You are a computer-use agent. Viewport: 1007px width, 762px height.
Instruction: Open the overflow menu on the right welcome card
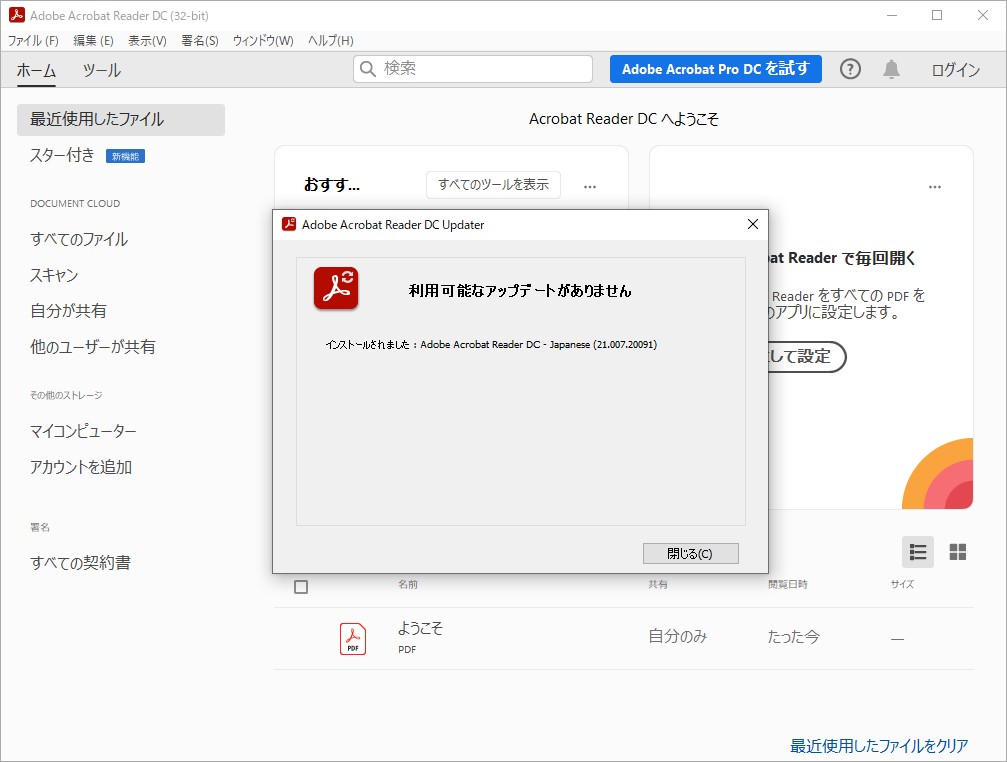coord(935,186)
